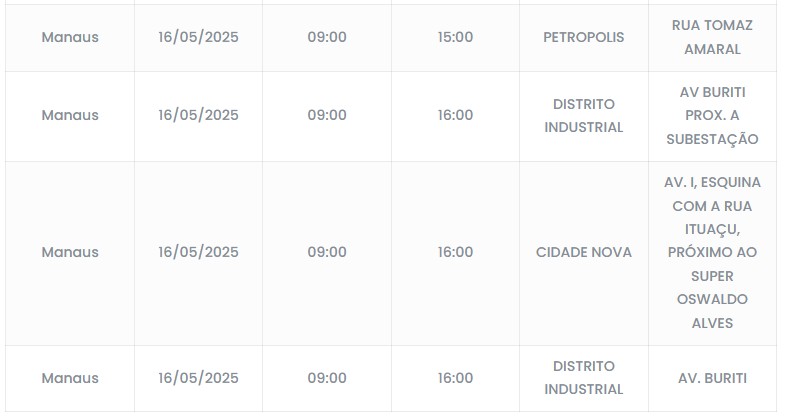Select the CIDADE NOVA neighborhood cell

click(583, 252)
